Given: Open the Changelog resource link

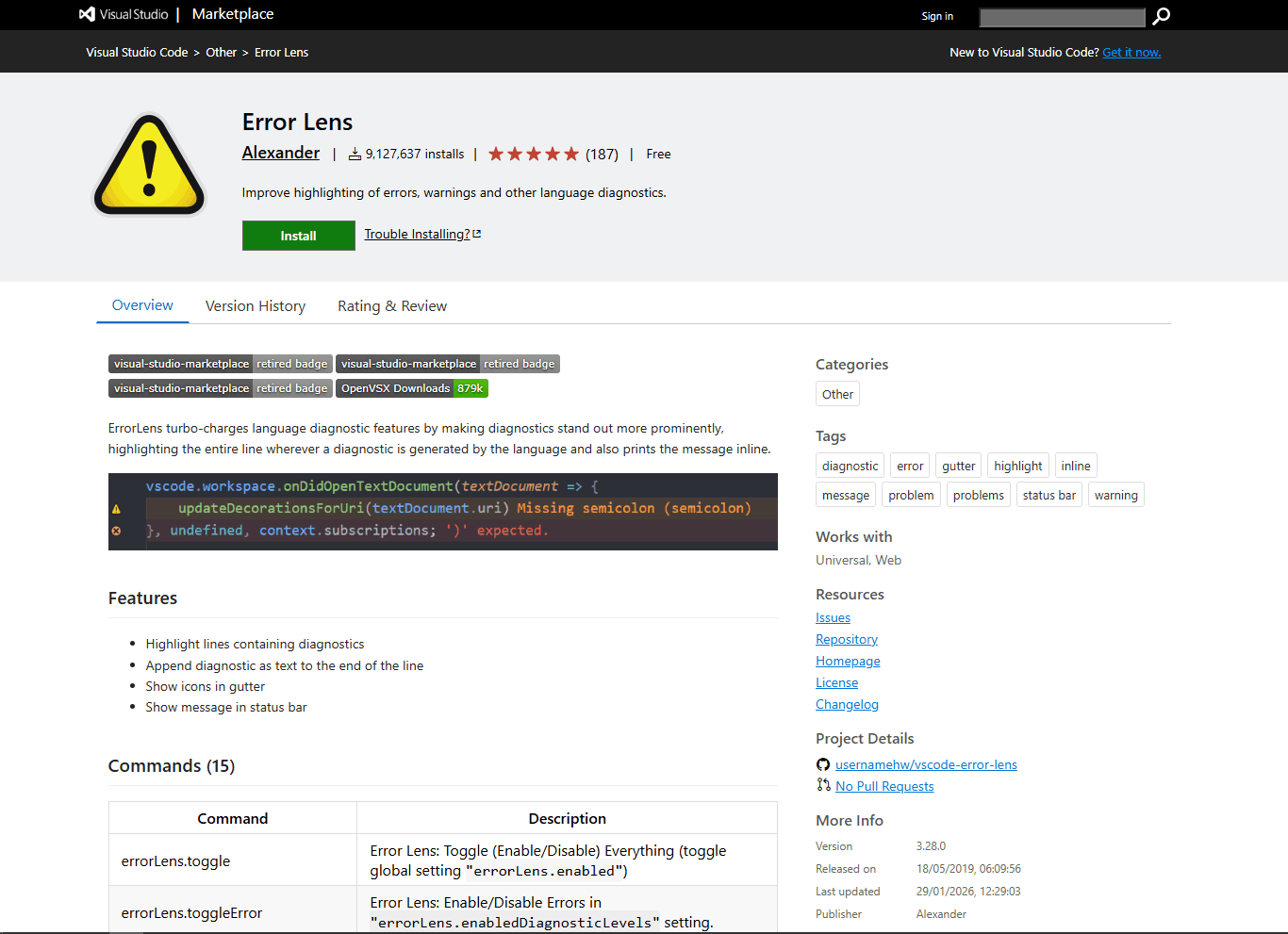Looking at the screenshot, I should pyautogui.click(x=847, y=704).
